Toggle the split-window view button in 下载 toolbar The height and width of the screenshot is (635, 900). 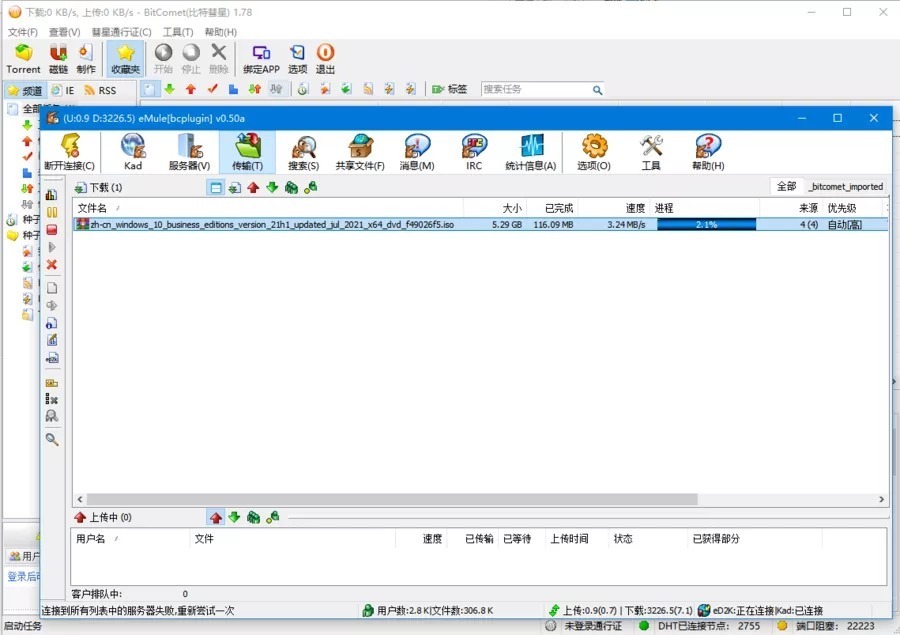216,188
